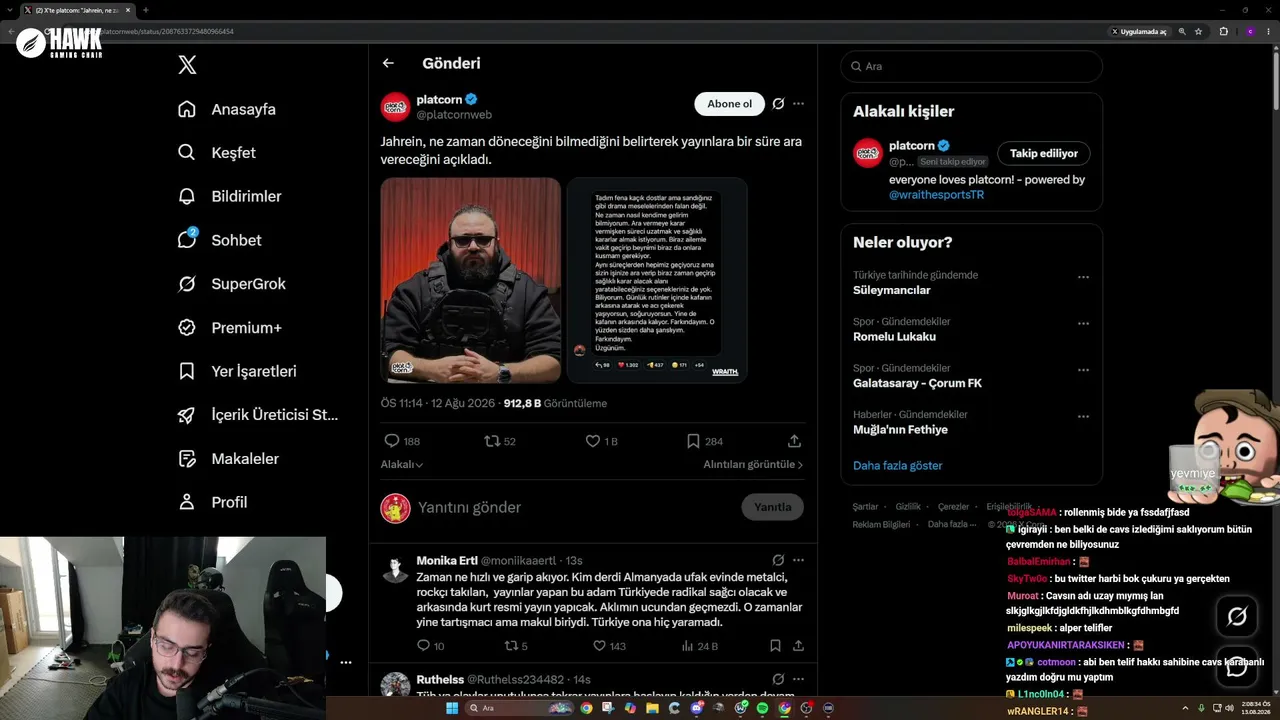
Task: Open İçerik Üreticisi studio
Action: (x=258, y=415)
